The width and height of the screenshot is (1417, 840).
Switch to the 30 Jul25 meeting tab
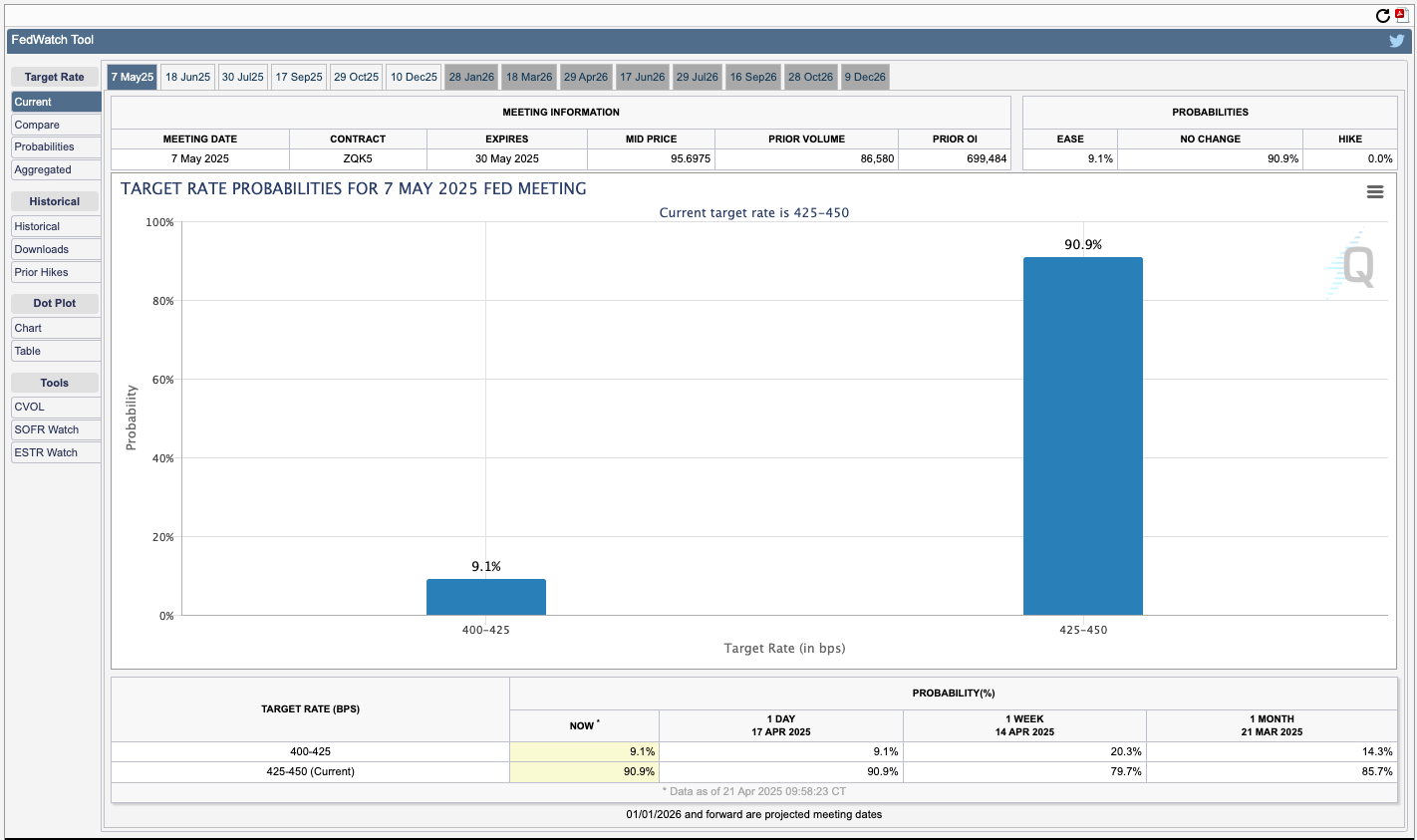tap(243, 77)
